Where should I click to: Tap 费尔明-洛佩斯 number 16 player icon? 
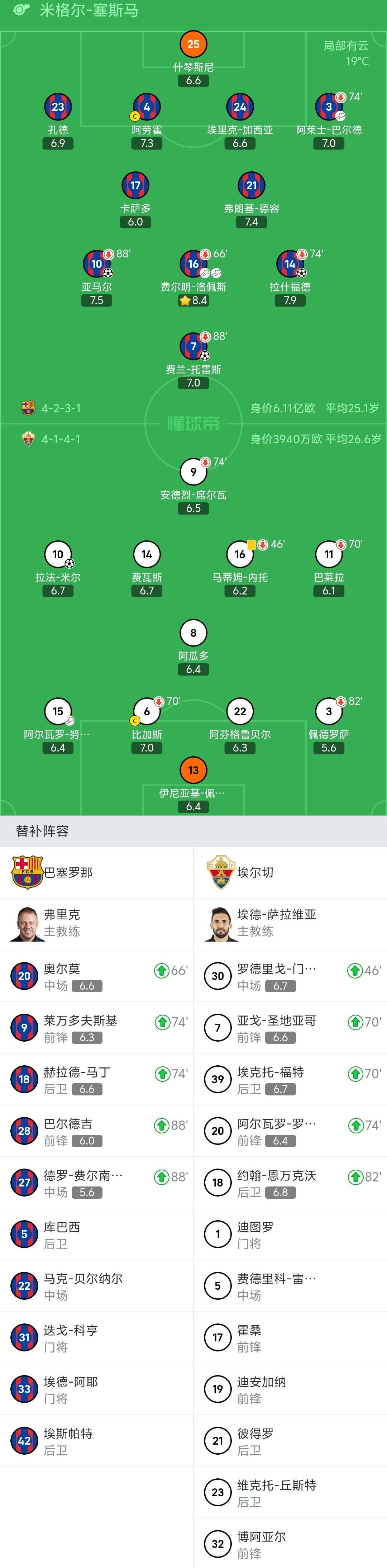tap(193, 264)
